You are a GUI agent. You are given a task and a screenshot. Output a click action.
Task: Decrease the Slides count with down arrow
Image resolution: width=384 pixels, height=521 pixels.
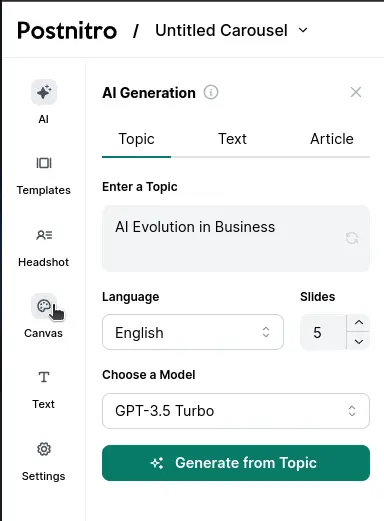tap(359, 341)
